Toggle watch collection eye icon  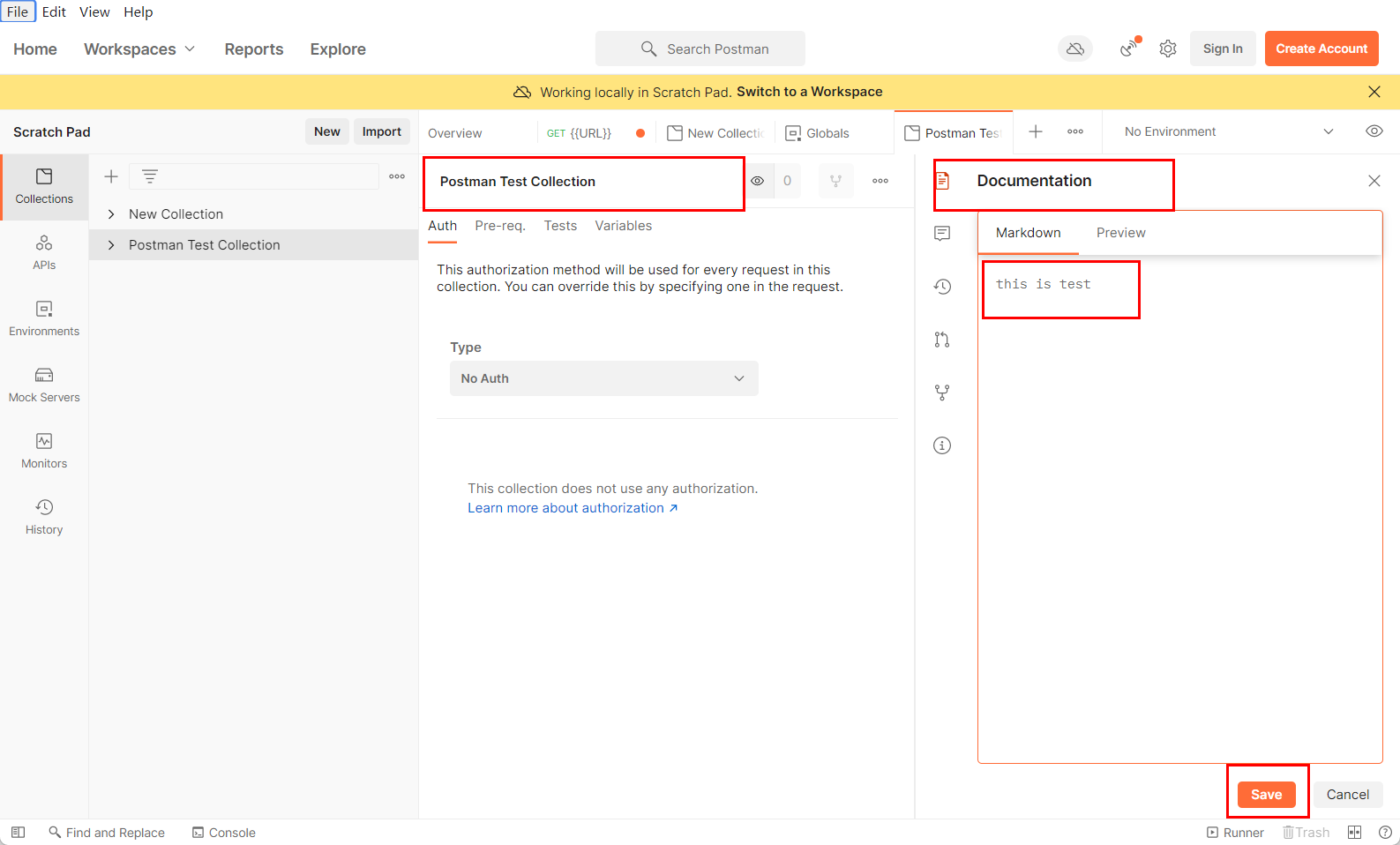pyautogui.click(x=758, y=181)
